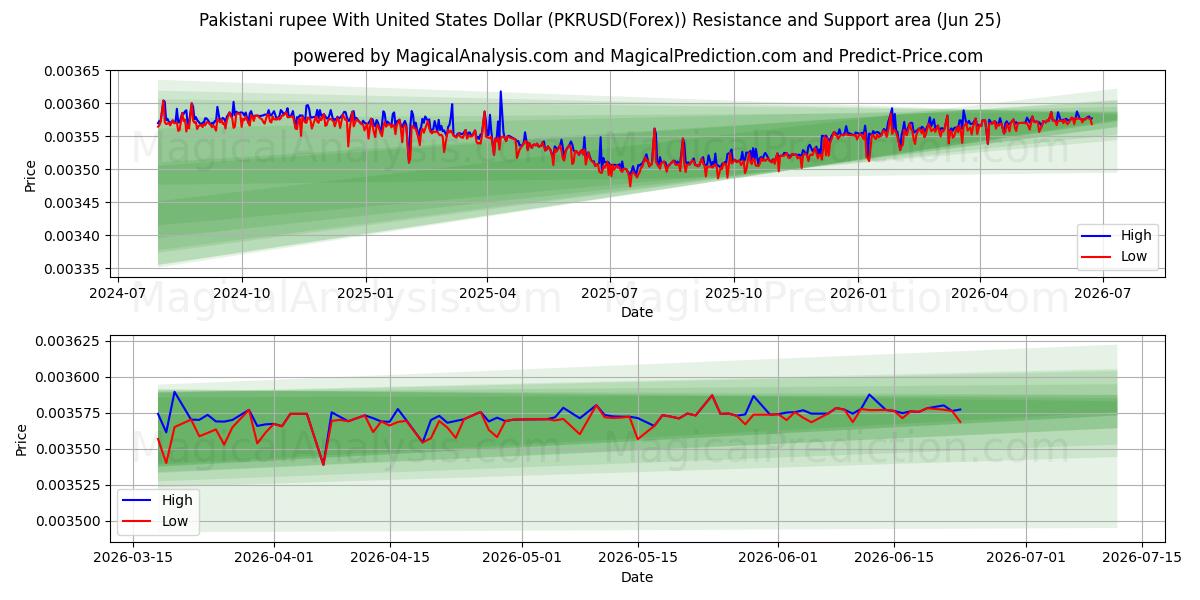Click the 2026-06-15 date tick label
This screenshot has width=1200, height=600.
(893, 559)
